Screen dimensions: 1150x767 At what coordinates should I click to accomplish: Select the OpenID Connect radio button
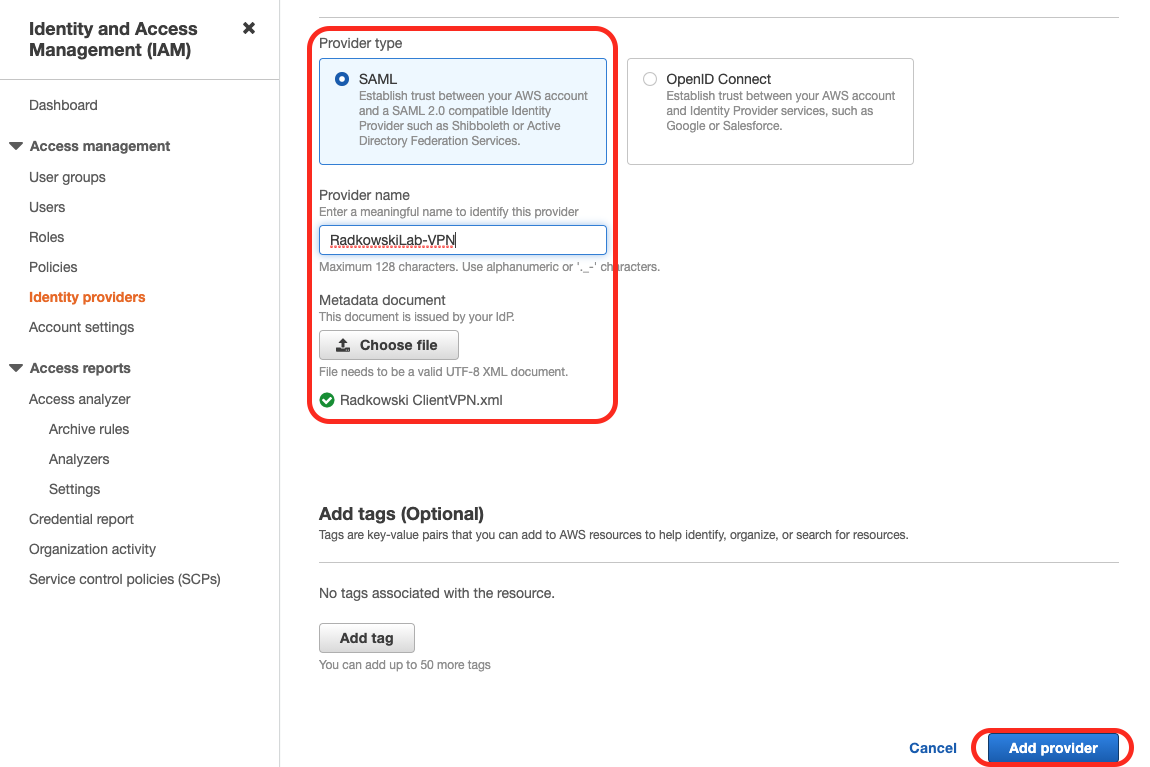[x=650, y=78]
